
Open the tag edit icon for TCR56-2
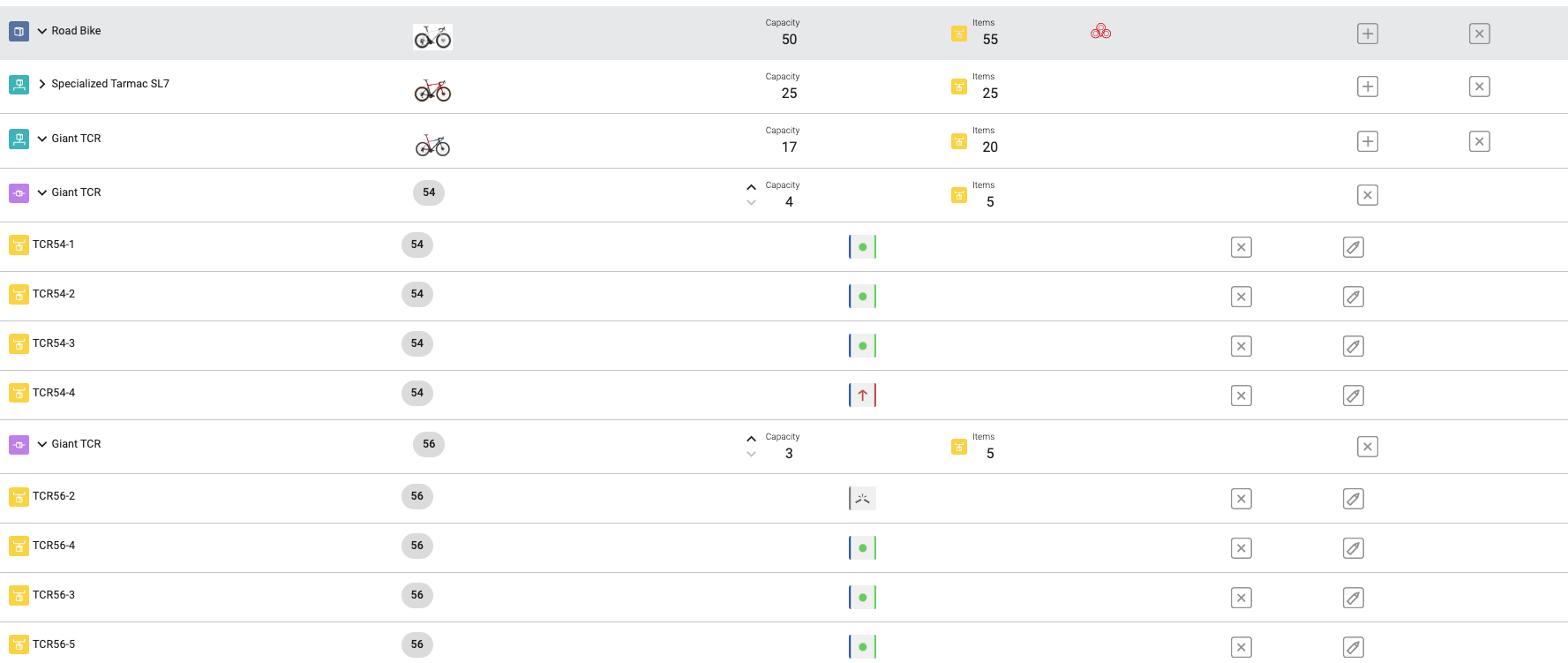point(1353,499)
